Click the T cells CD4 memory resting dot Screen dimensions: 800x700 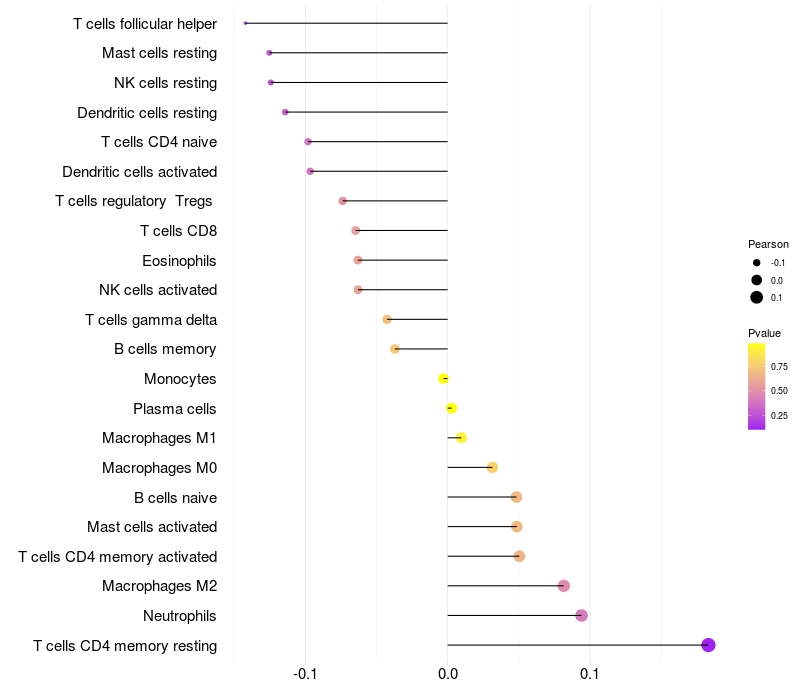pyautogui.click(x=708, y=645)
